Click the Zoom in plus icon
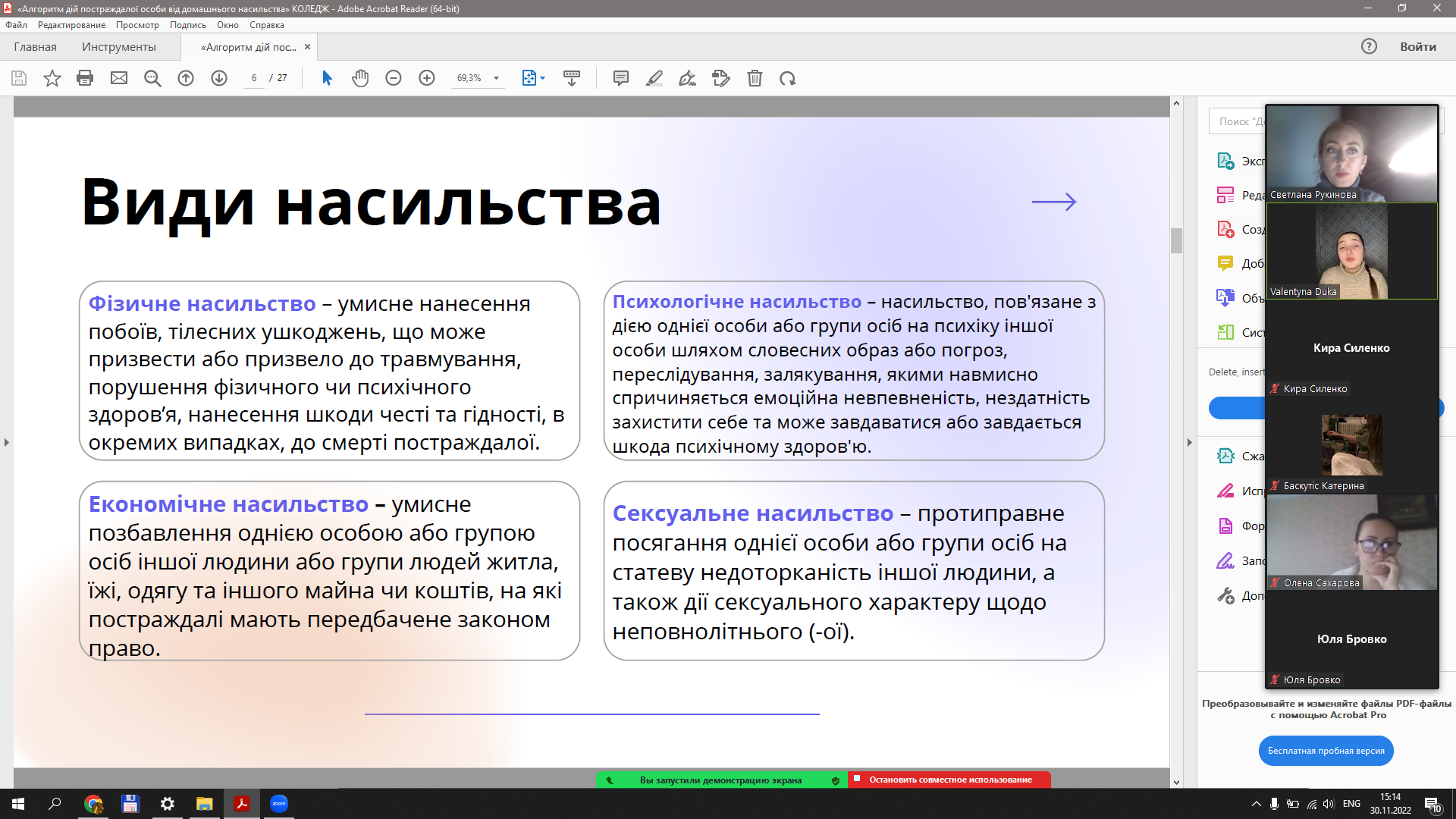 (x=427, y=78)
